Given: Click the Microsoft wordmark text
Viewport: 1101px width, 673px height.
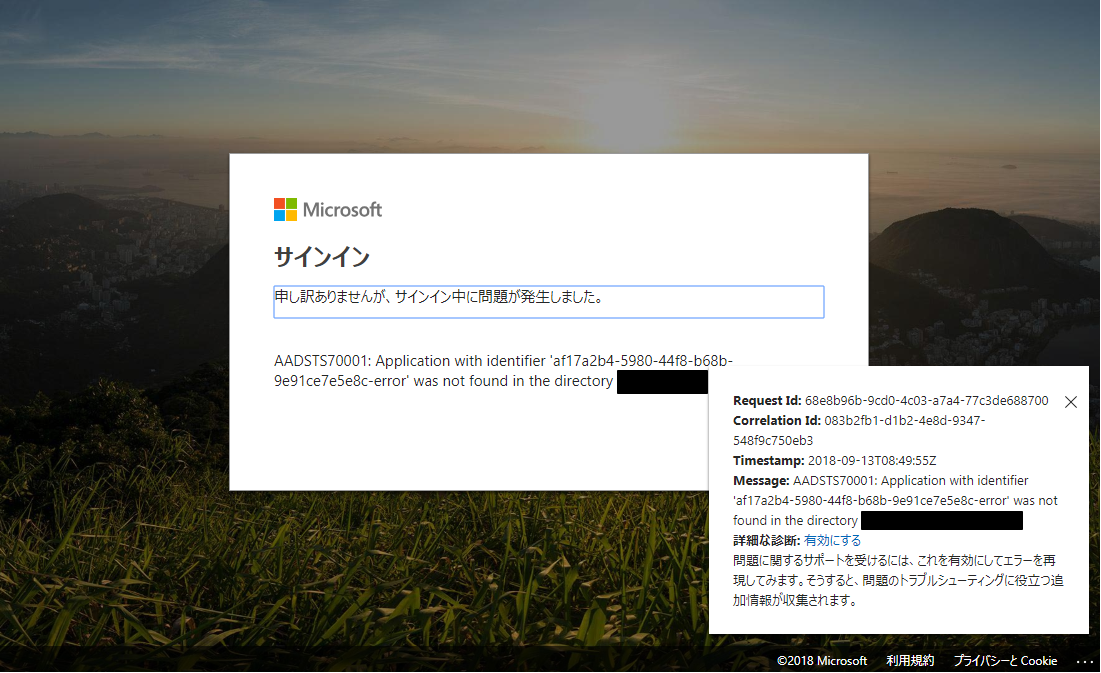Looking at the screenshot, I should click(x=345, y=210).
